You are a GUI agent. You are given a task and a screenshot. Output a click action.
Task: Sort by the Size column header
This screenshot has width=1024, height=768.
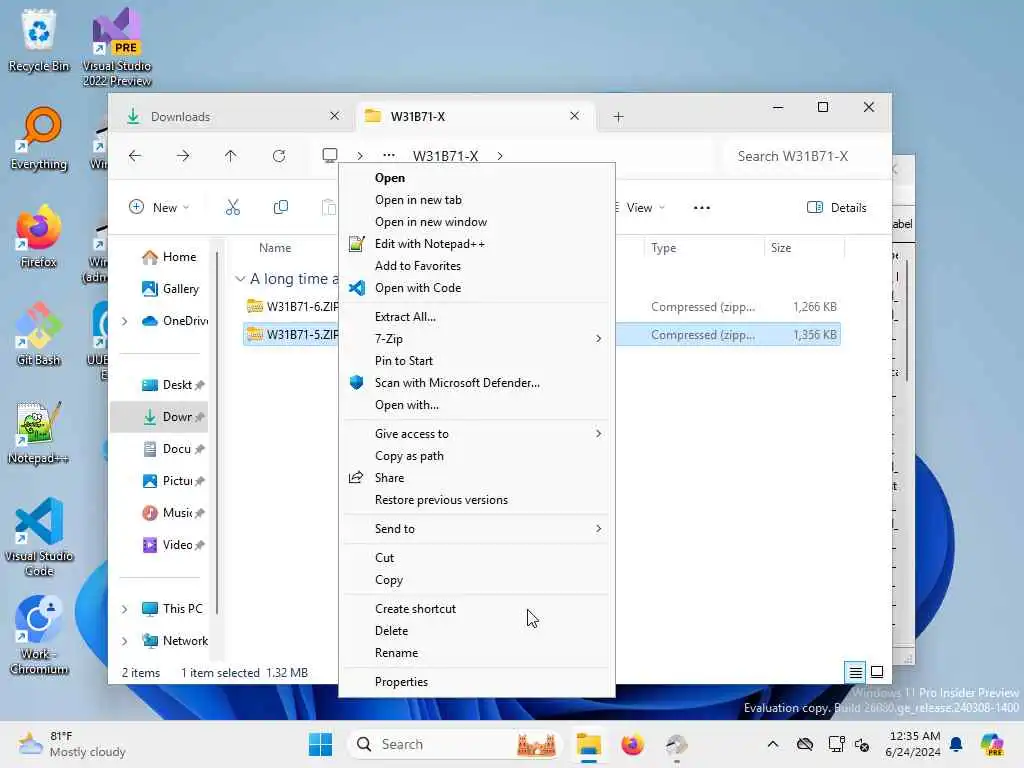(x=803, y=248)
